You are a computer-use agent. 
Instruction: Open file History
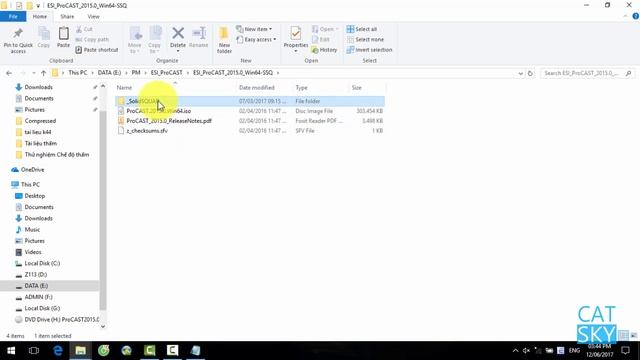pos(324,50)
